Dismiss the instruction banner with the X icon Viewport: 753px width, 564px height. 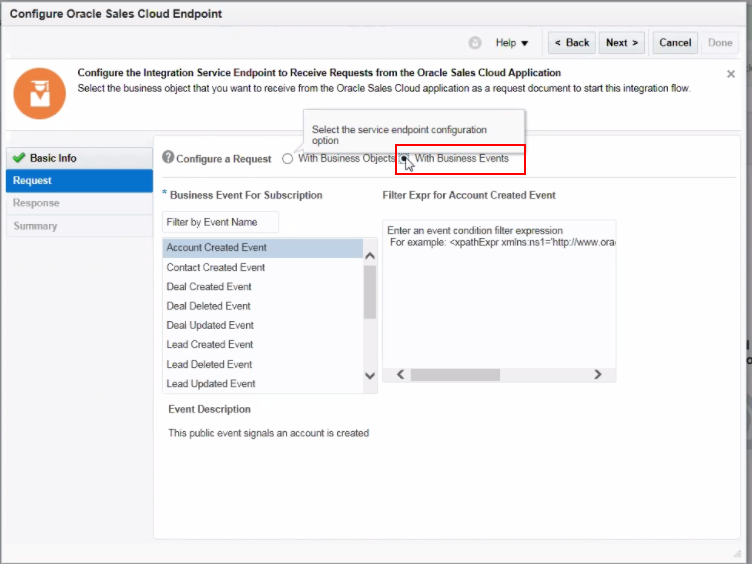coord(731,74)
